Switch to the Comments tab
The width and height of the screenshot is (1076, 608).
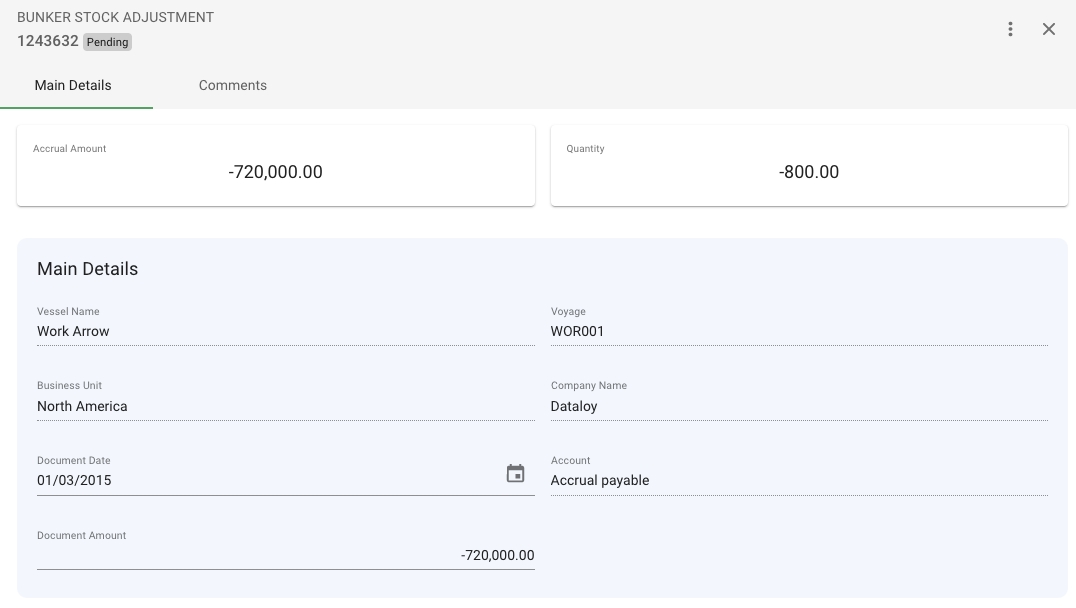232,85
